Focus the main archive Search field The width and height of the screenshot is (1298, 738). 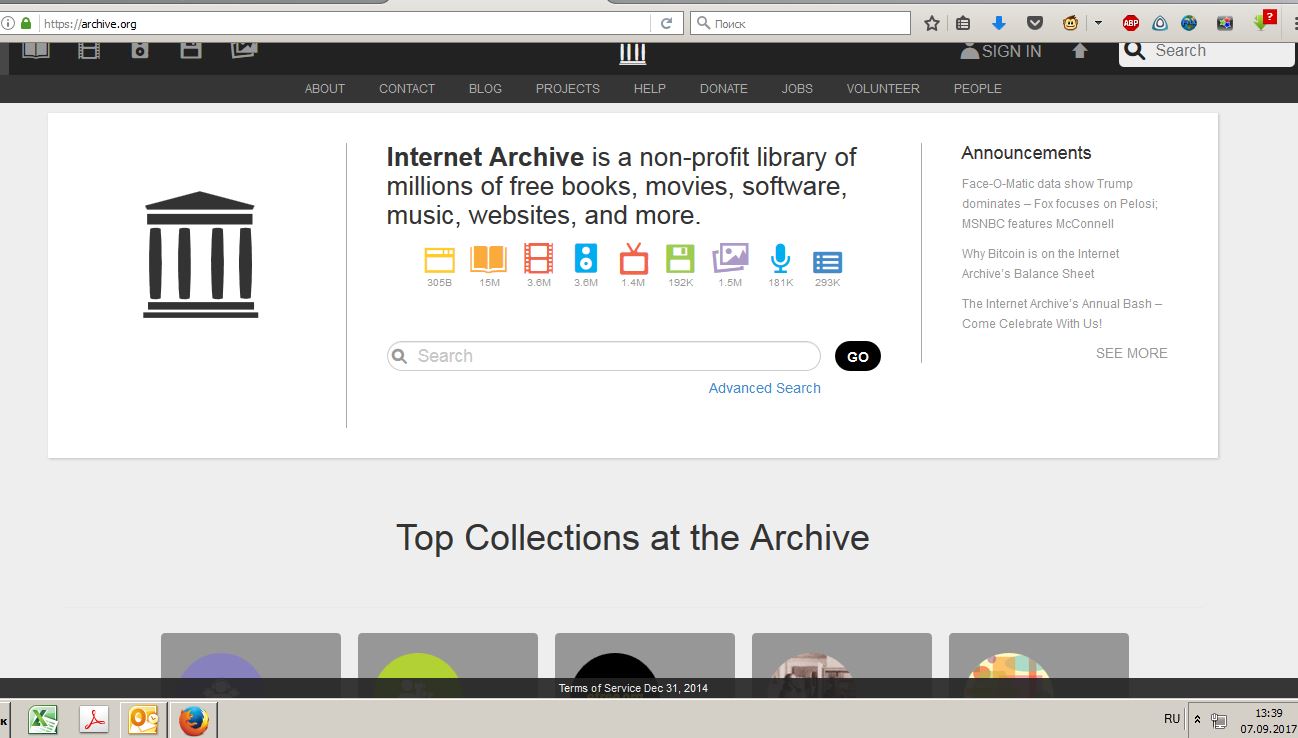tap(604, 356)
